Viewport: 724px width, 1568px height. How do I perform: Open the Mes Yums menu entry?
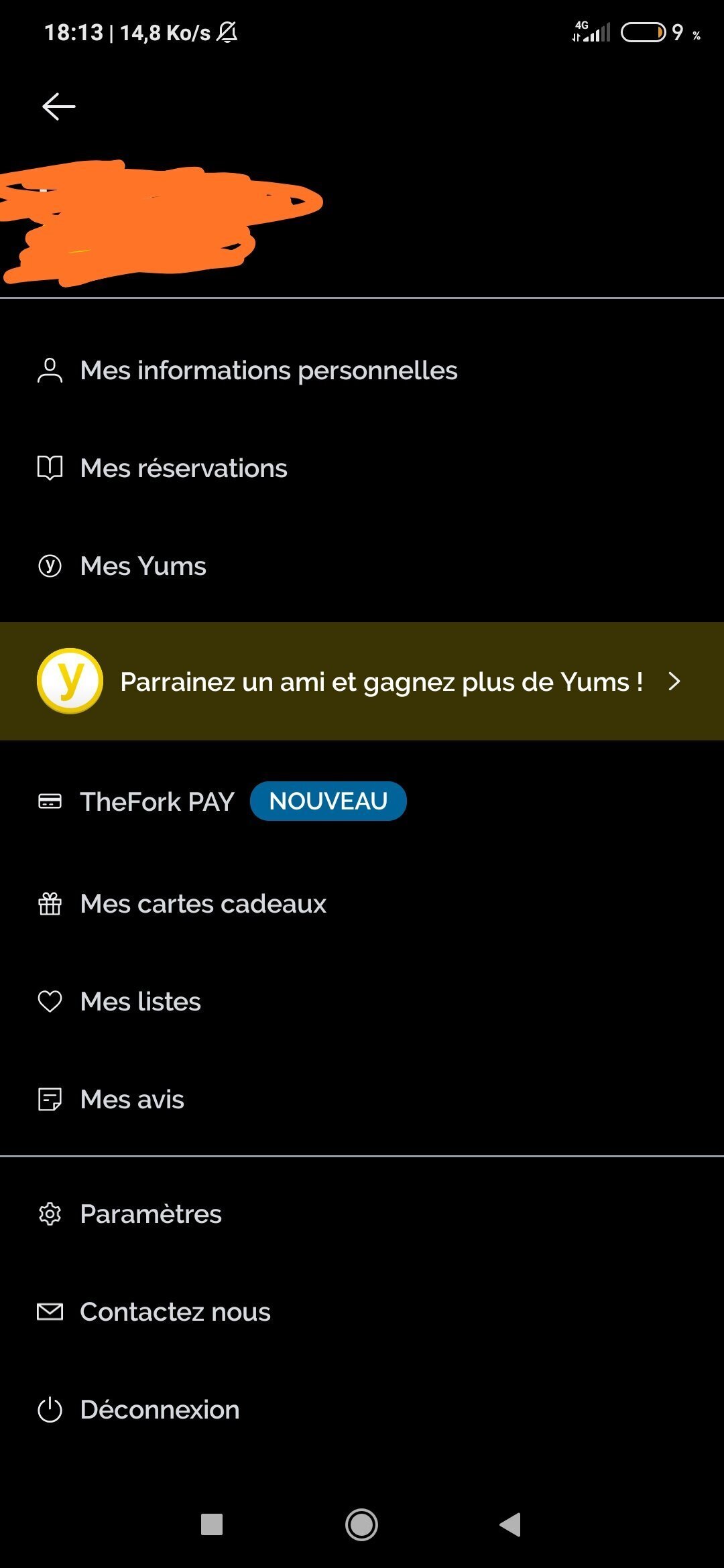click(143, 566)
